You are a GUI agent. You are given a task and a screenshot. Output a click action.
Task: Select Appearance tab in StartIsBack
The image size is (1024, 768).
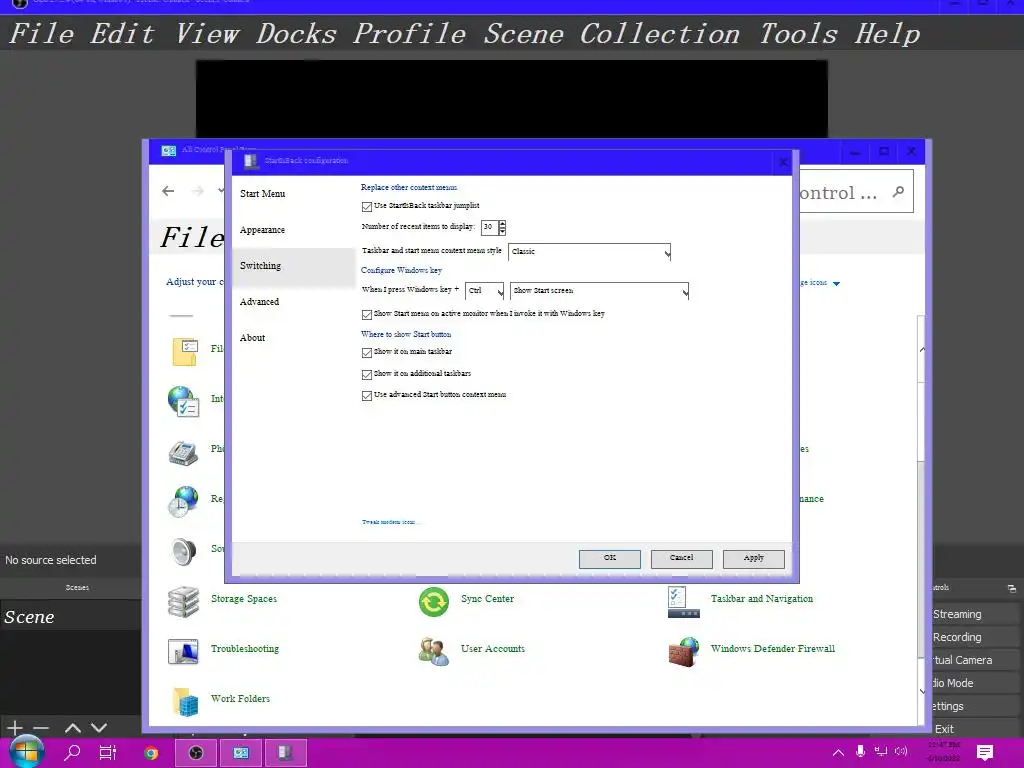click(x=294, y=230)
